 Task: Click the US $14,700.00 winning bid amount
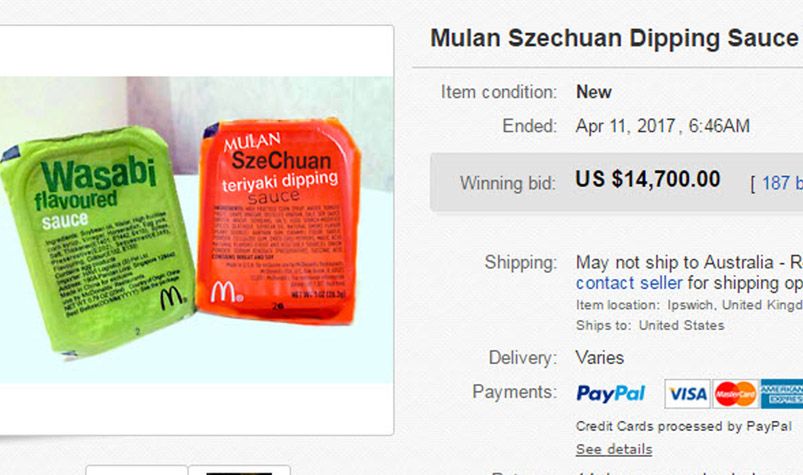coord(648,179)
